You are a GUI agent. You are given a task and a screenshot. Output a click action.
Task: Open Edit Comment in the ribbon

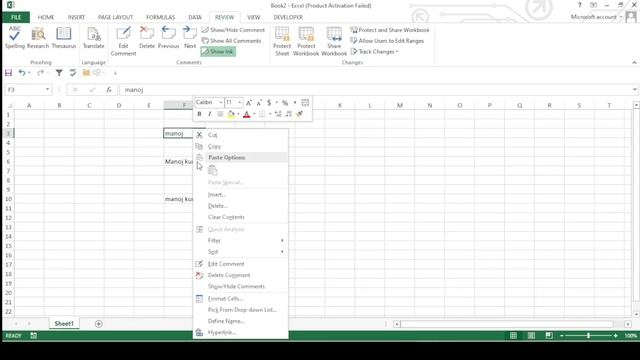tap(123, 41)
